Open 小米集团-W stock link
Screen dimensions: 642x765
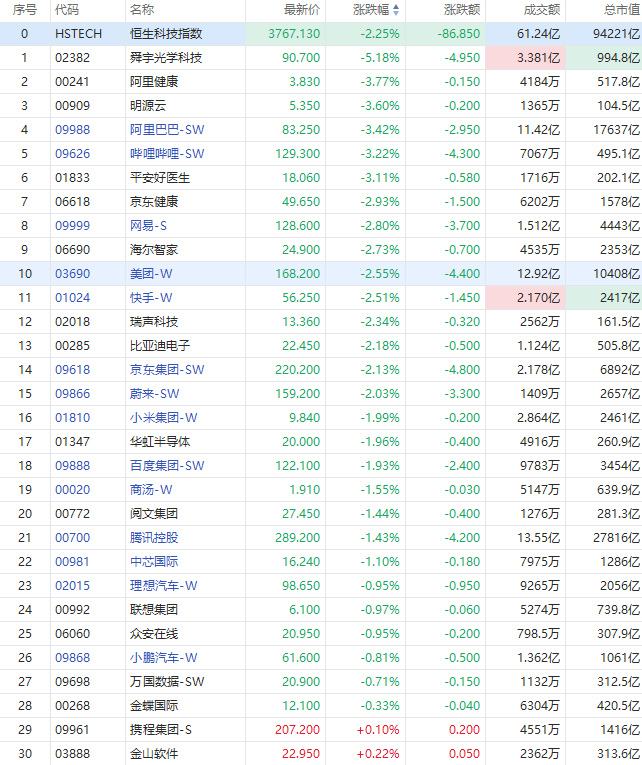point(163,418)
